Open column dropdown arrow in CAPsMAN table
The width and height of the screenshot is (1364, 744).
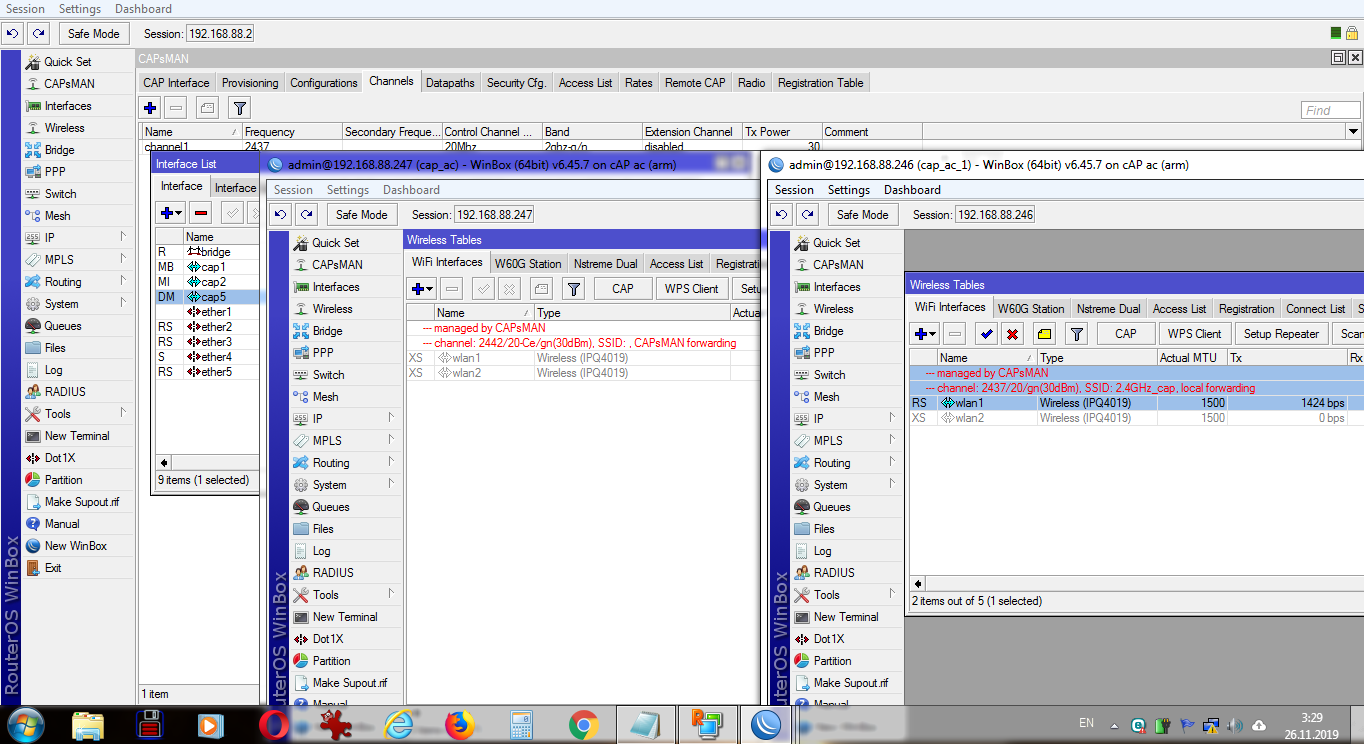pyautogui.click(x=1354, y=132)
